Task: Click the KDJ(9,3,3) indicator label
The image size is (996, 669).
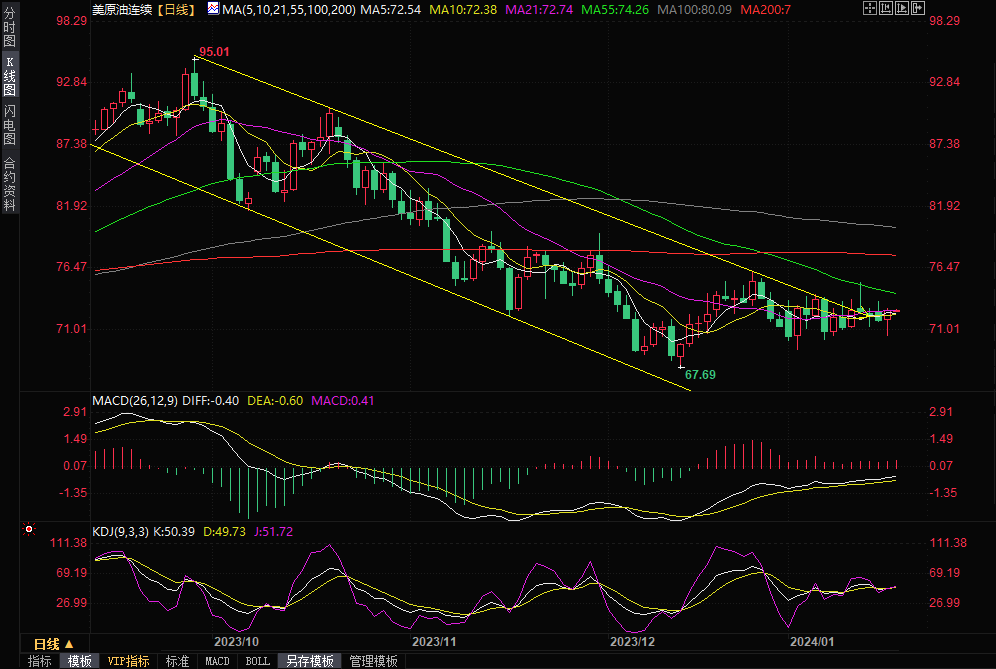Action: [119, 532]
